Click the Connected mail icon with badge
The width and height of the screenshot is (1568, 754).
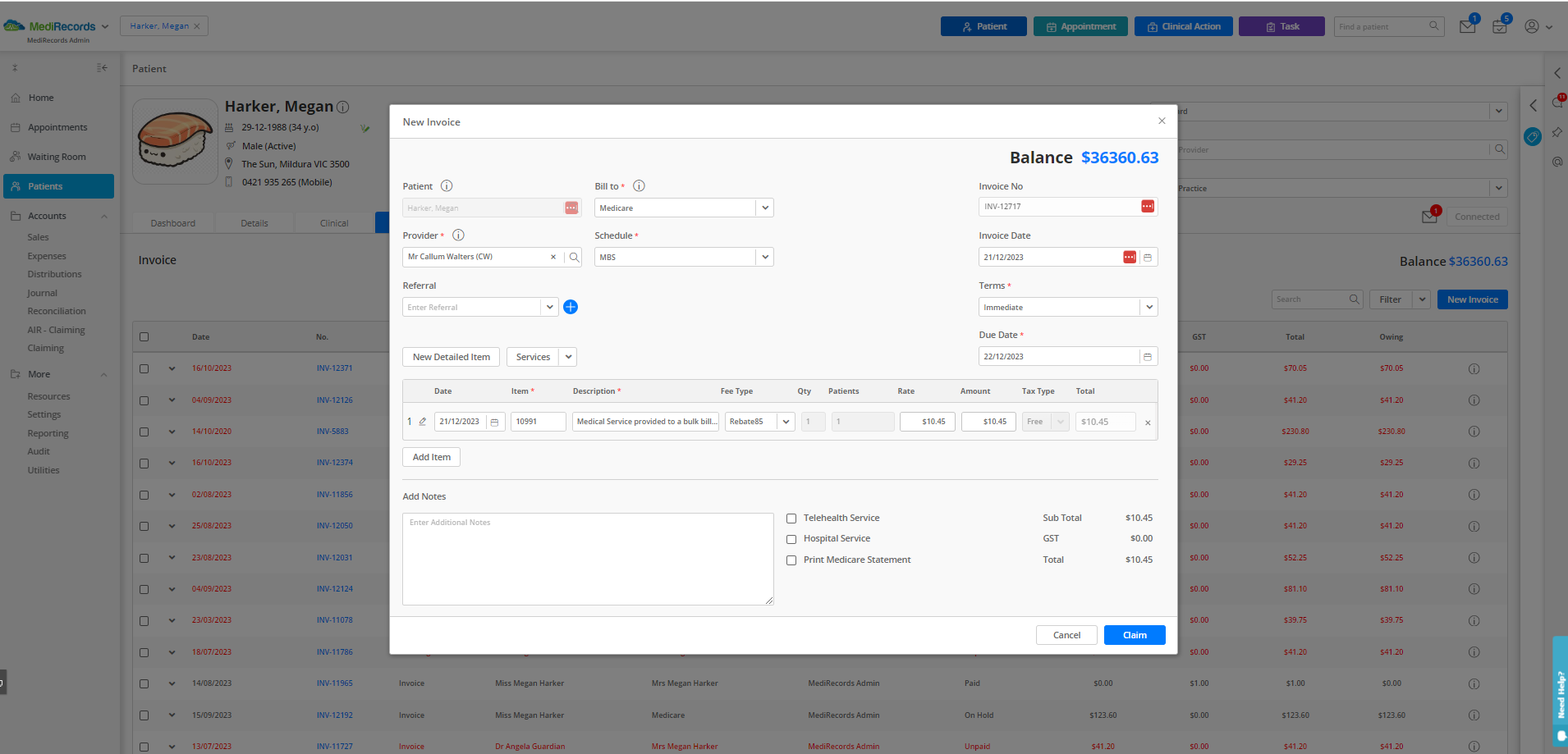[1430, 216]
